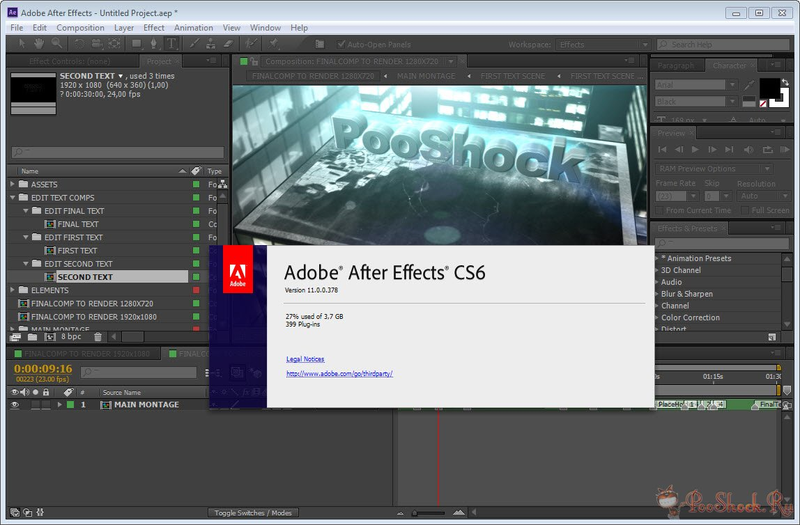Expand the ELEMENTS folder
Image resolution: width=800 pixels, height=525 pixels.
13,290
